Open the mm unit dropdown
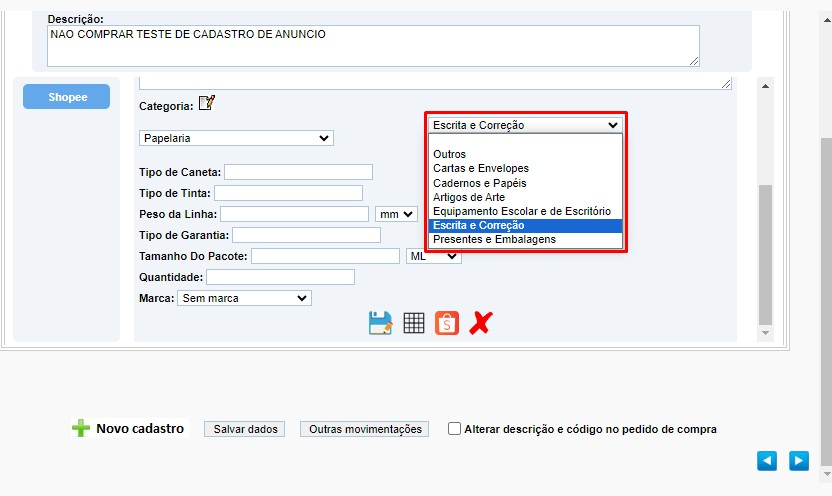The width and height of the screenshot is (832, 496). (396, 214)
